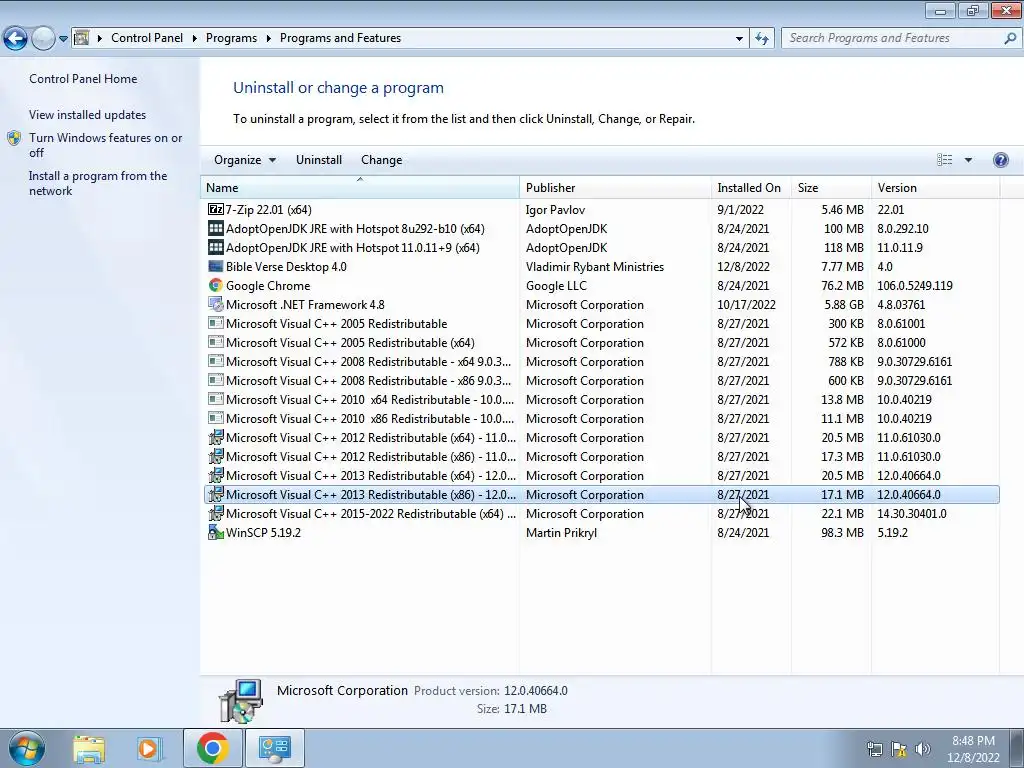Viewport: 1024px width, 768px height.
Task: Click icon of Visual C++ 2012 Redistributable (x64)
Action: click(x=216, y=438)
